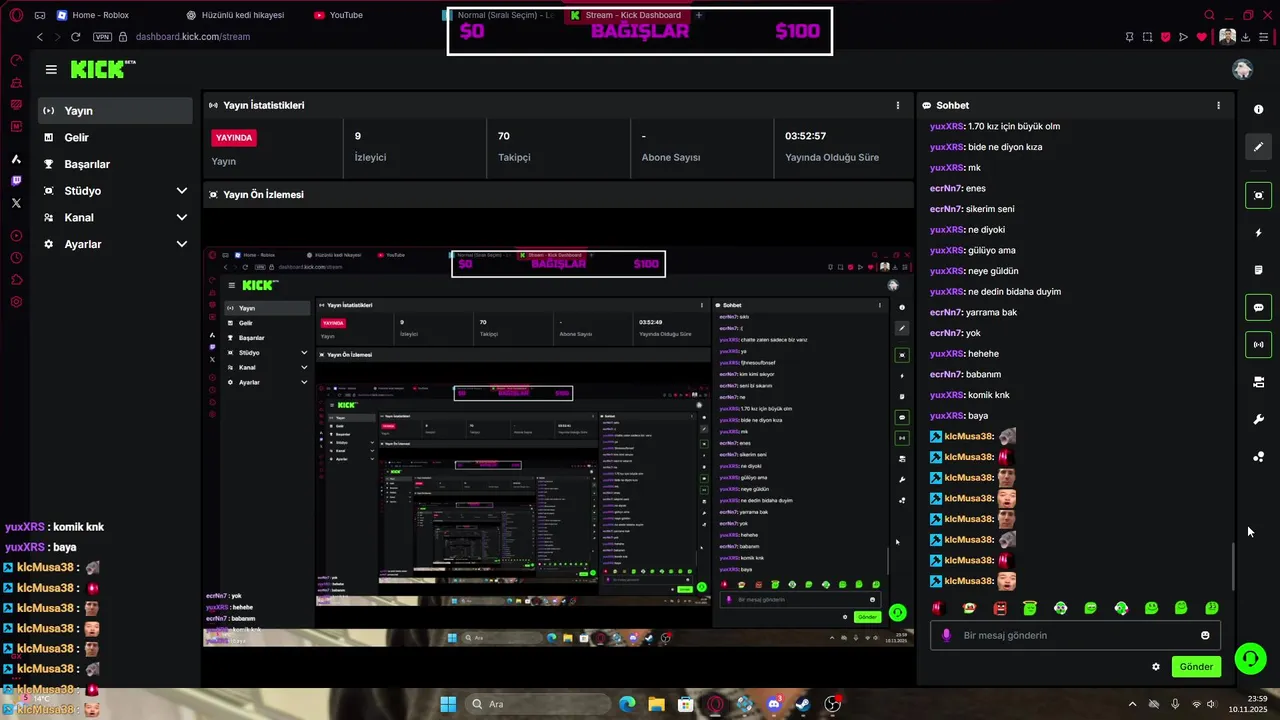Open history clock icon in Opera sidebar
This screenshot has width=1280, height=720.
point(16,258)
